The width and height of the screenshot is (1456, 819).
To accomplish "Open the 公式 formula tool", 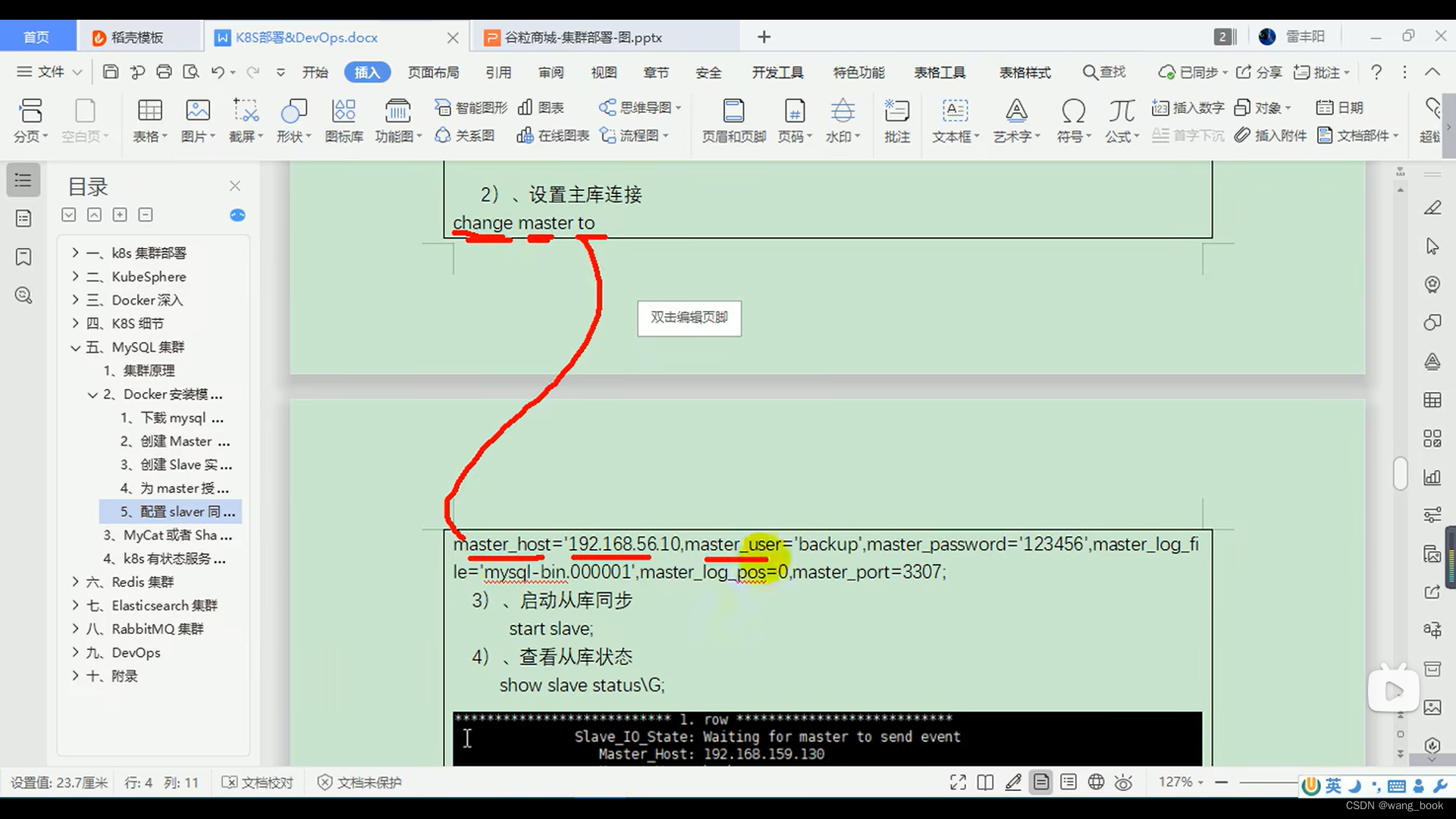I will (x=1122, y=121).
